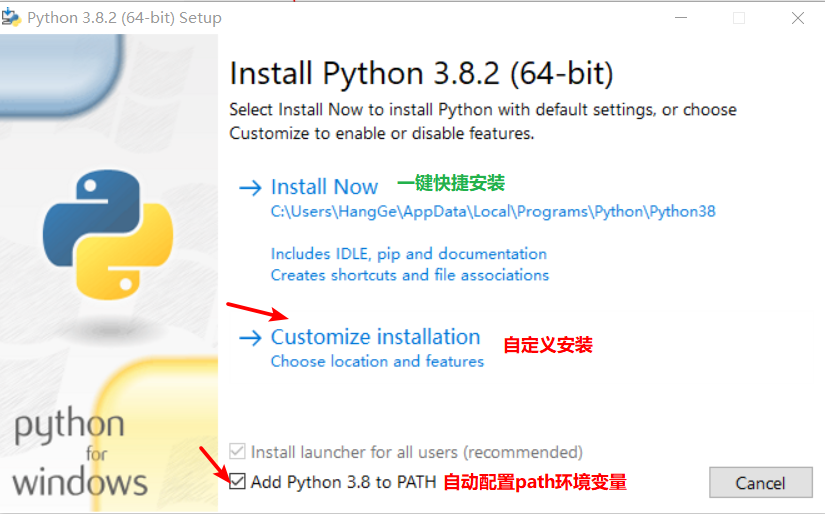Toggle the Add Python 3.8 to PATH checkbox

237,481
